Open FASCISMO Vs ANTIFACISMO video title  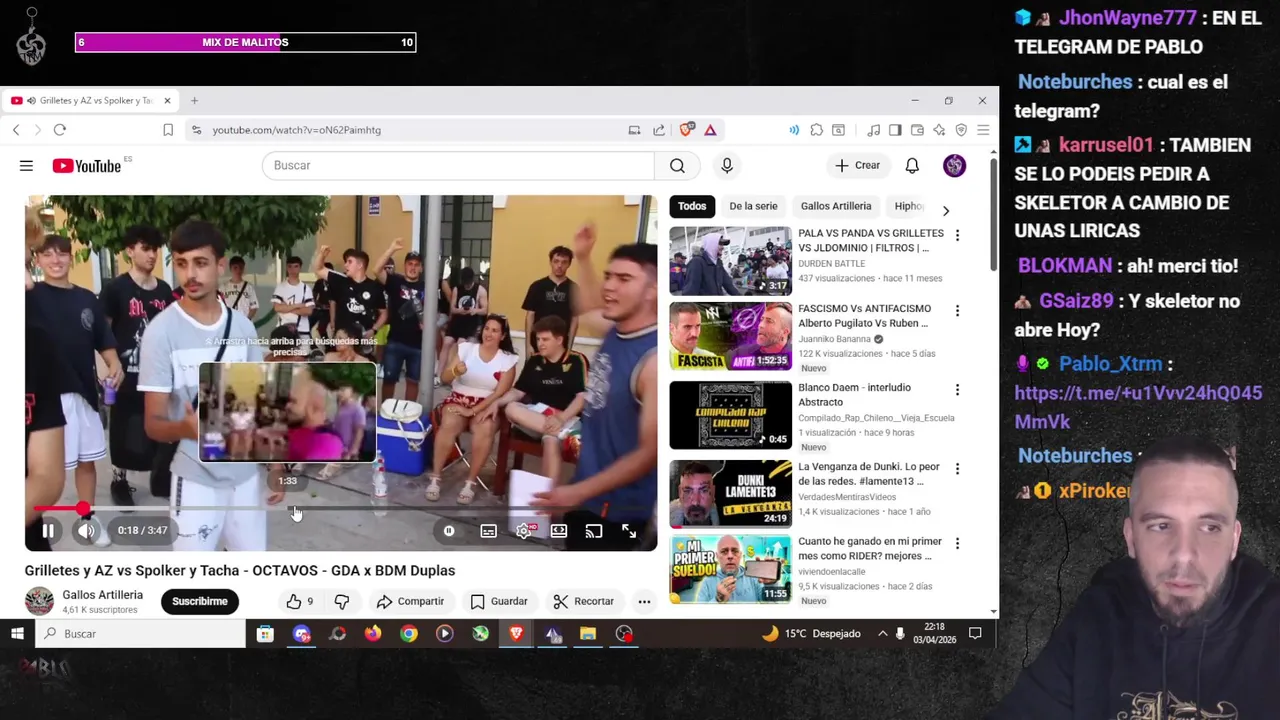pos(864,316)
